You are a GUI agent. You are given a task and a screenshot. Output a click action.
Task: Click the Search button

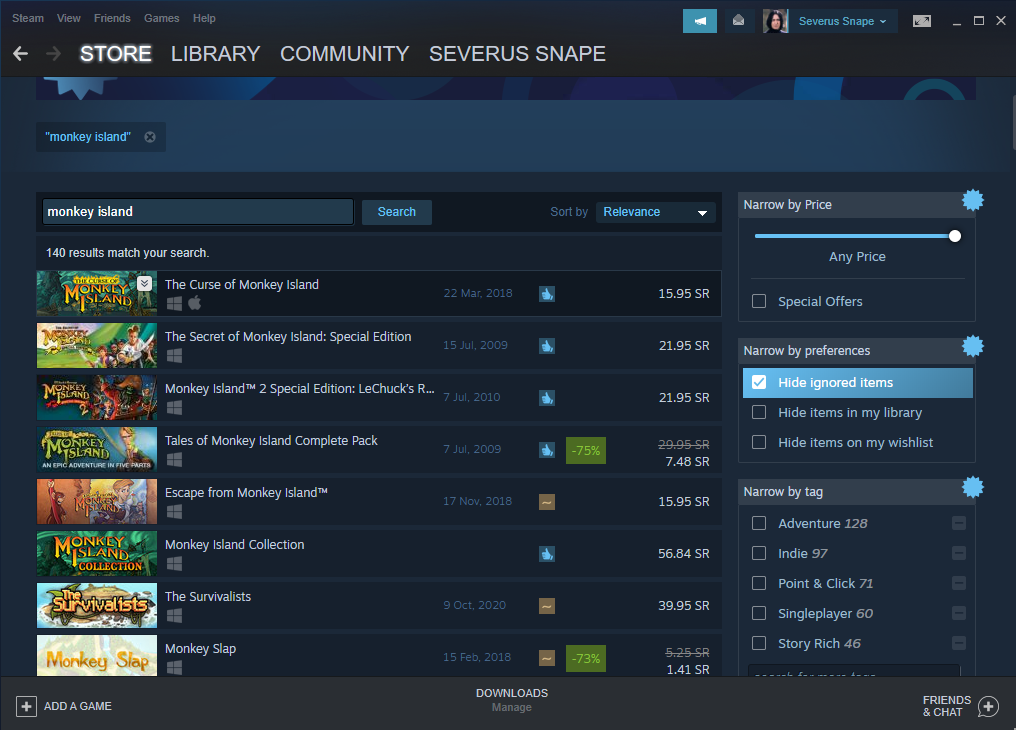click(x=397, y=212)
